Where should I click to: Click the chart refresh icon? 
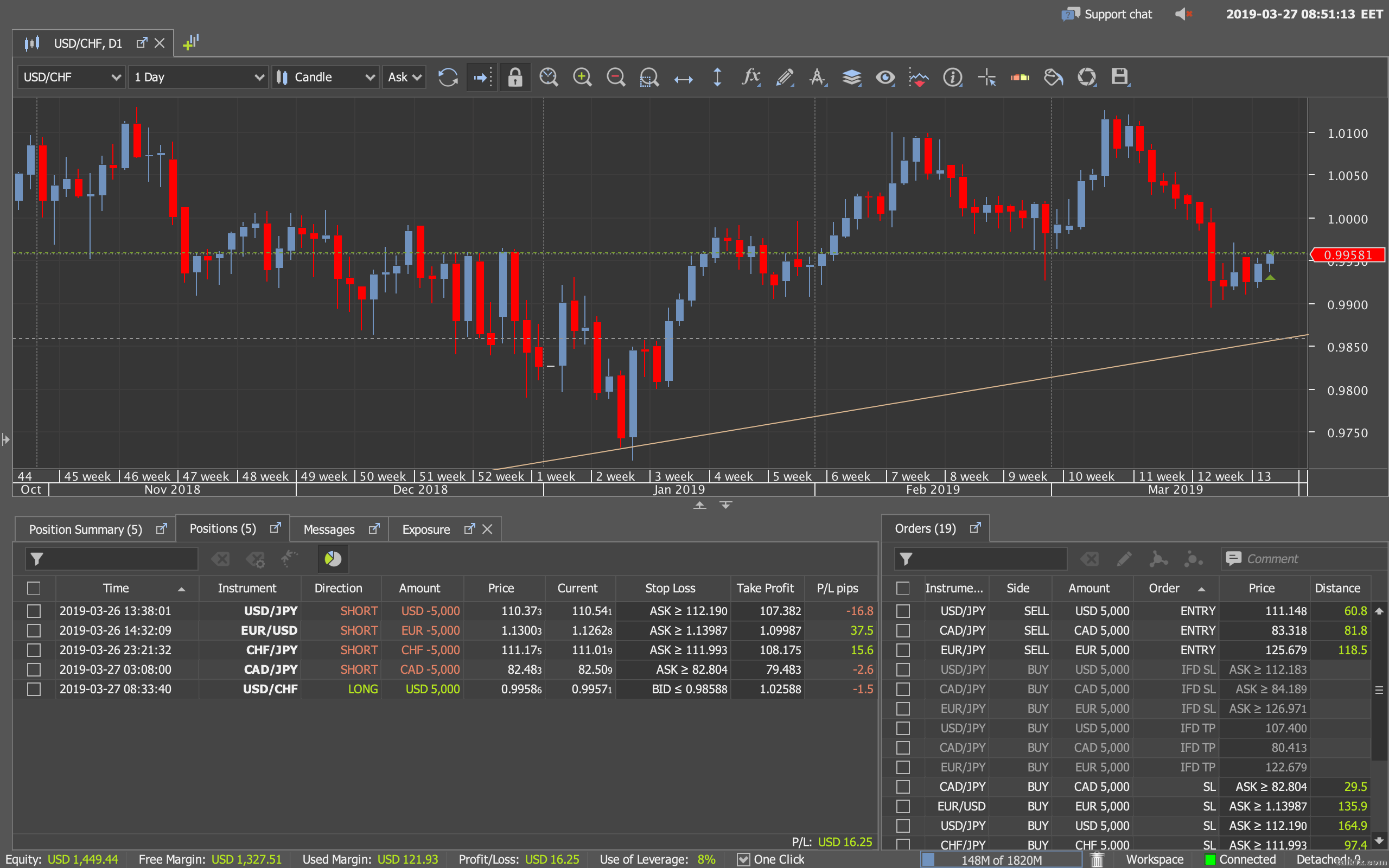pyautogui.click(x=448, y=77)
